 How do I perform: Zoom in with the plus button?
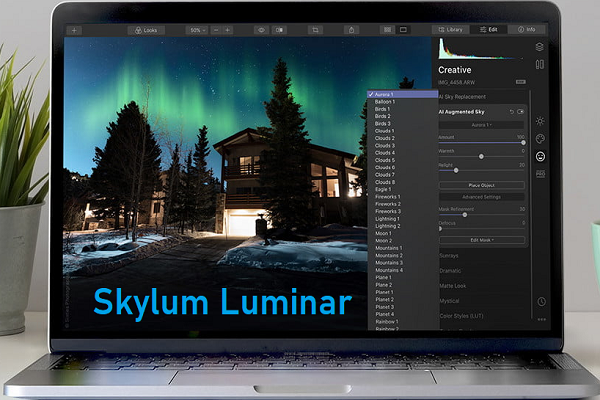point(228,30)
